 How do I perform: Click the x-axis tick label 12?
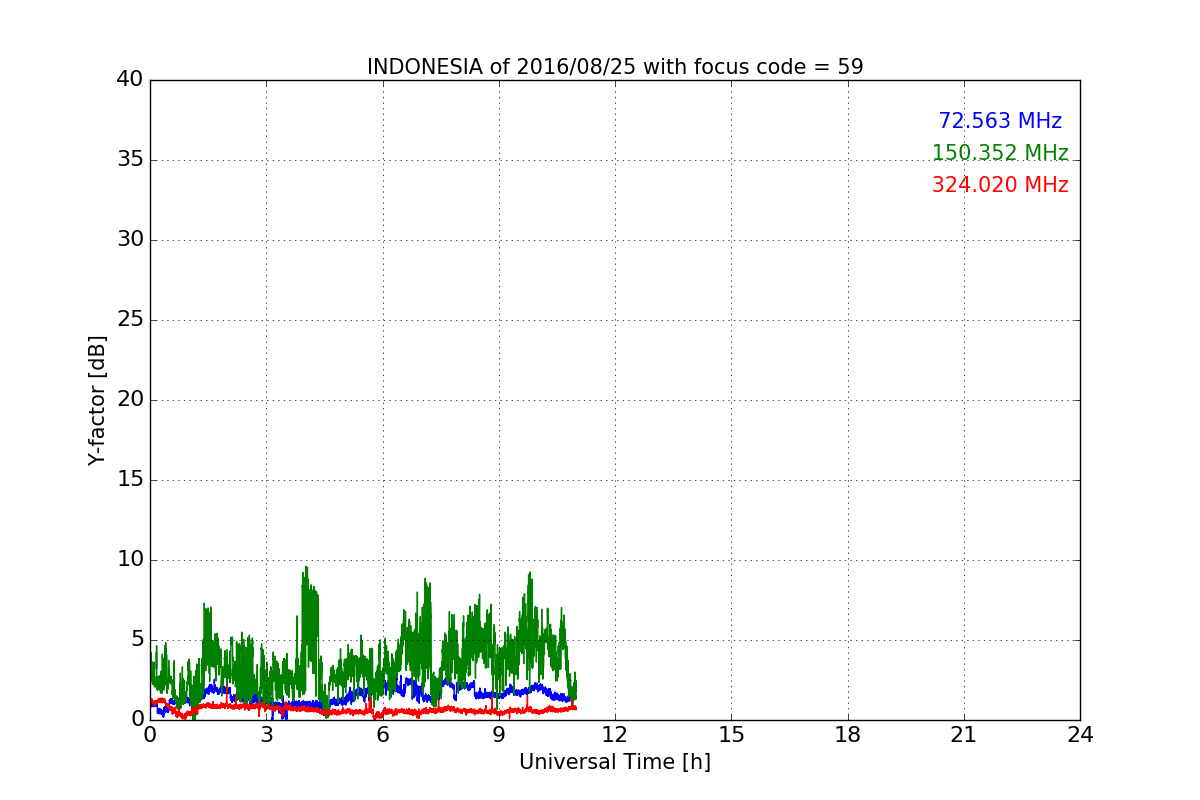pos(615,735)
